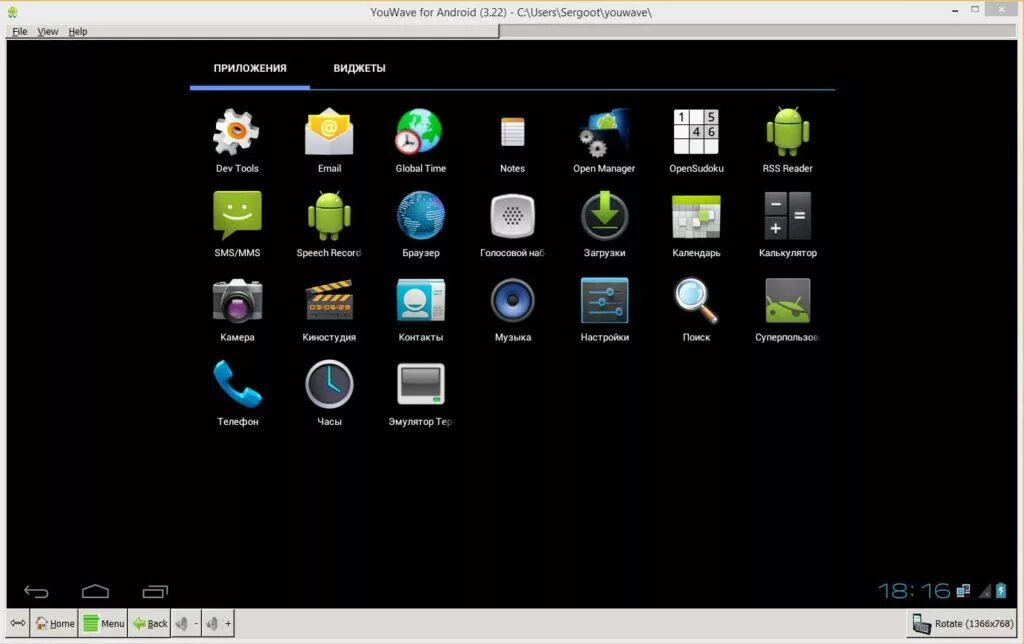The width and height of the screenshot is (1024, 644).
Task: Click the network connection status icon
Action: pyautogui.click(x=963, y=591)
